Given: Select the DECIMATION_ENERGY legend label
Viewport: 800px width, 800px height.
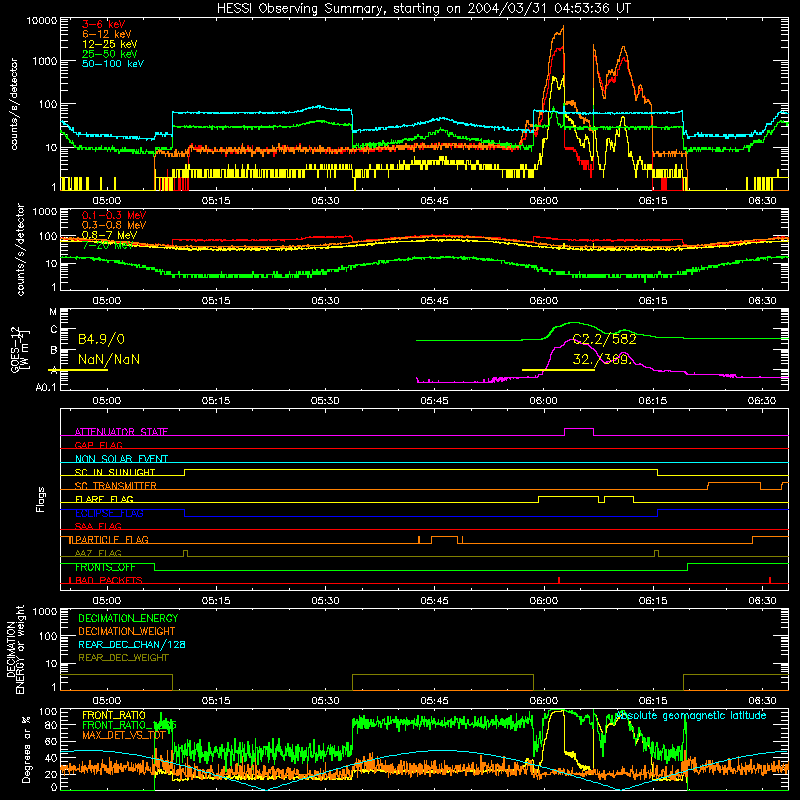Looking at the screenshot, I should [x=128, y=618].
